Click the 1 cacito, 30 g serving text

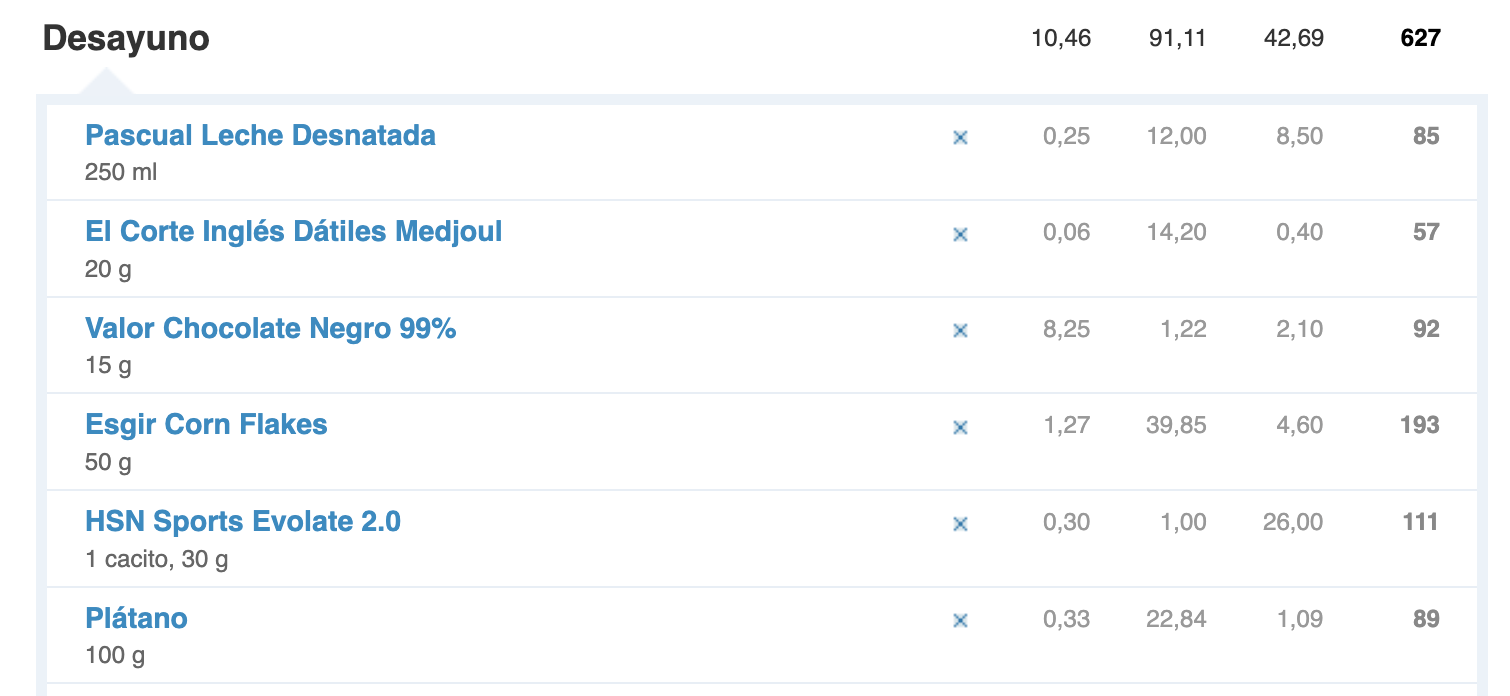(x=156, y=559)
